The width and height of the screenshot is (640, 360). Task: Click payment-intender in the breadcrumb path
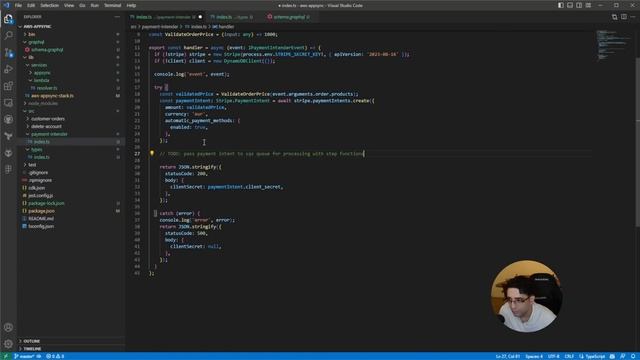click(160, 27)
